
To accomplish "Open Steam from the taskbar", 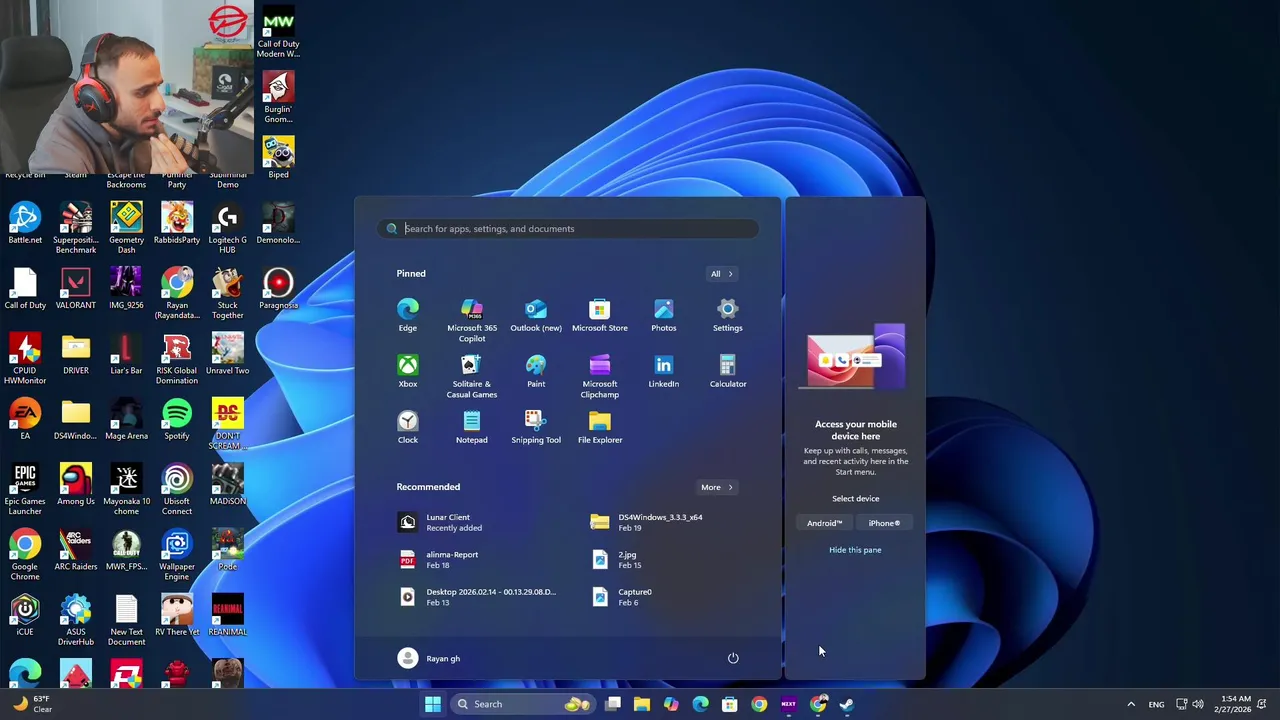I will click(x=847, y=704).
